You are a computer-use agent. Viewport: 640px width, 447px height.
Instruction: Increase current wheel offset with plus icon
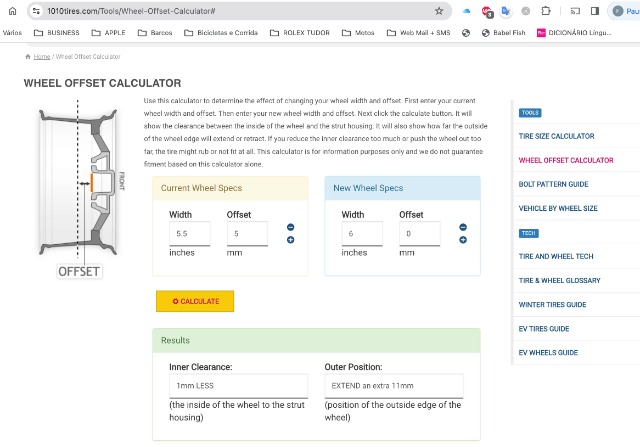(290, 240)
